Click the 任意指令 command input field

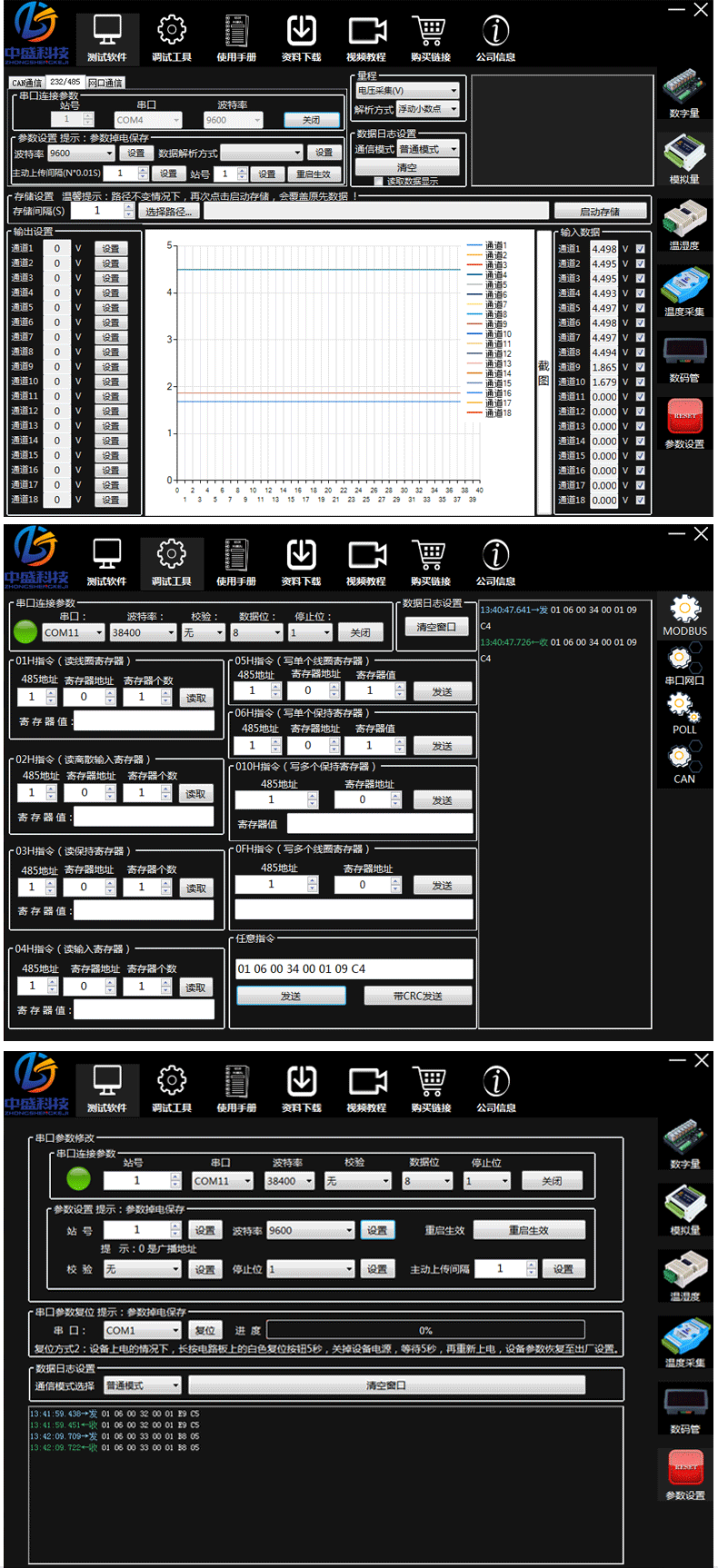pyautogui.click(x=354, y=968)
